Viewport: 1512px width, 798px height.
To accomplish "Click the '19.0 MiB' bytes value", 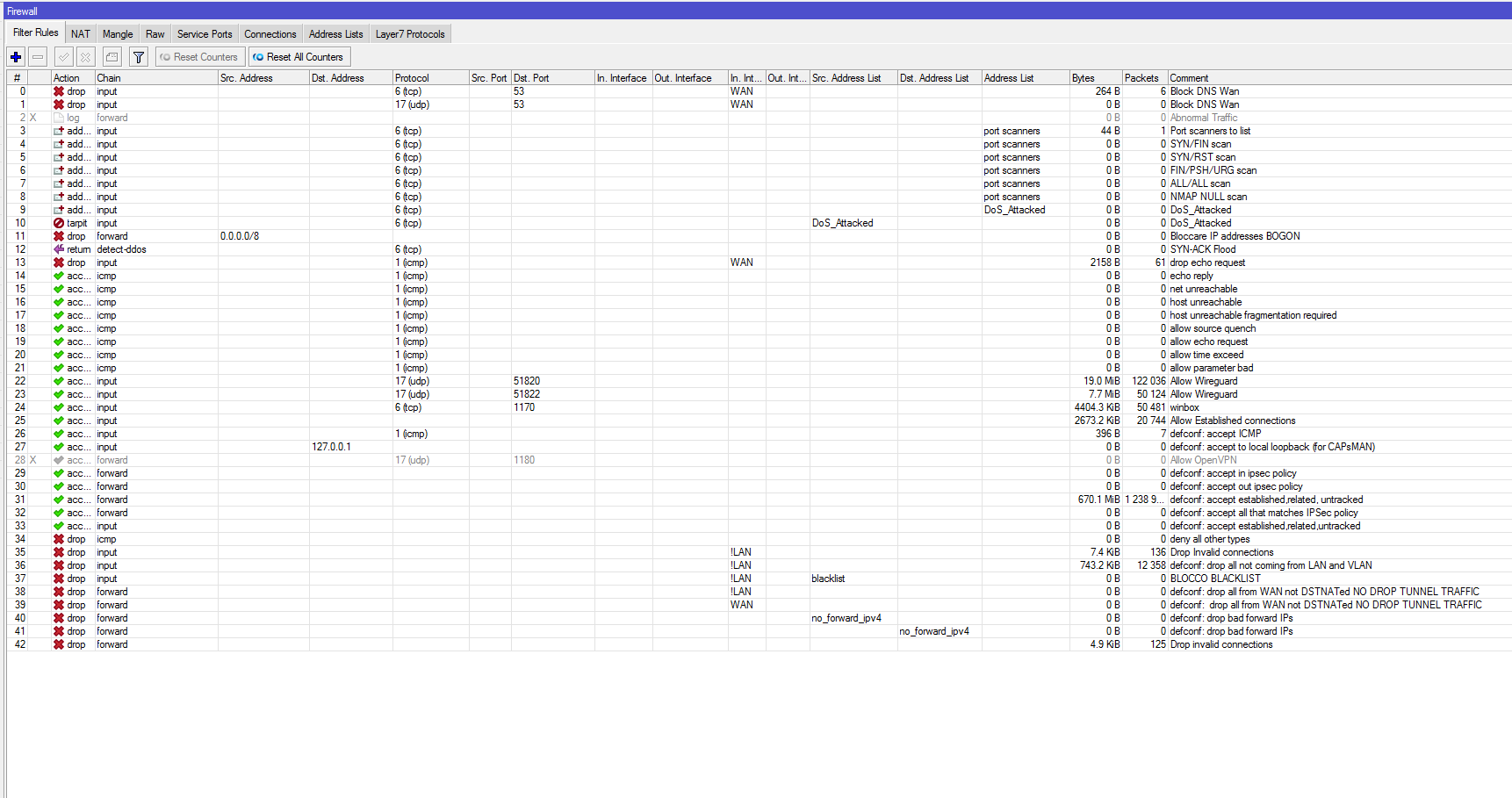I will pyautogui.click(x=1102, y=381).
